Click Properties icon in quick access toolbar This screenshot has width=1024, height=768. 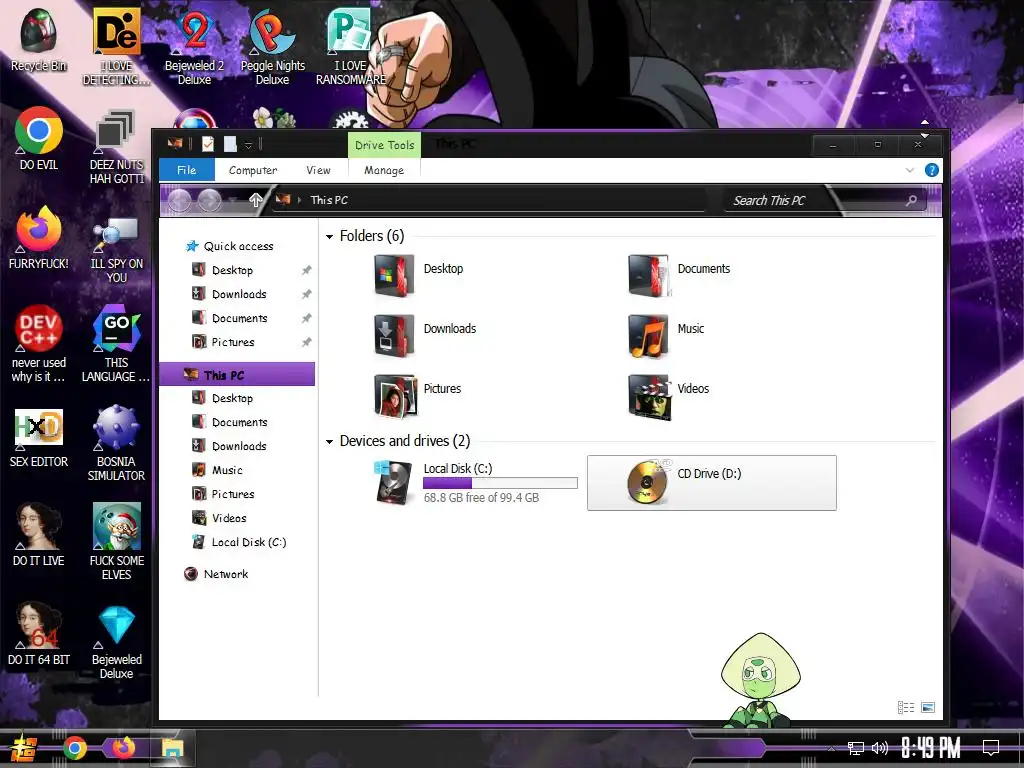[208, 144]
